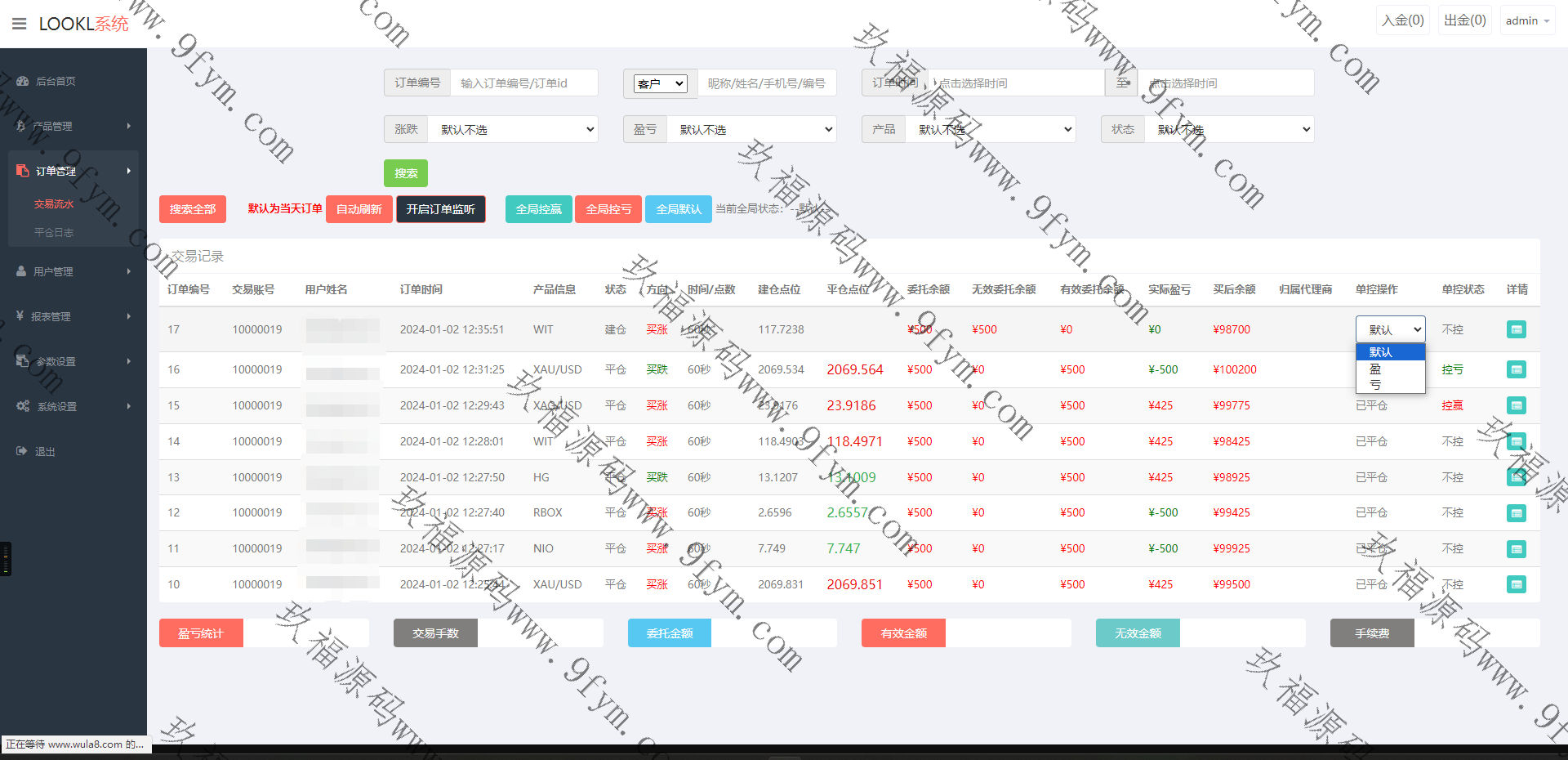Open the 涨跌 filter dropdown
Screen dimensions: 1568x760
click(x=513, y=130)
